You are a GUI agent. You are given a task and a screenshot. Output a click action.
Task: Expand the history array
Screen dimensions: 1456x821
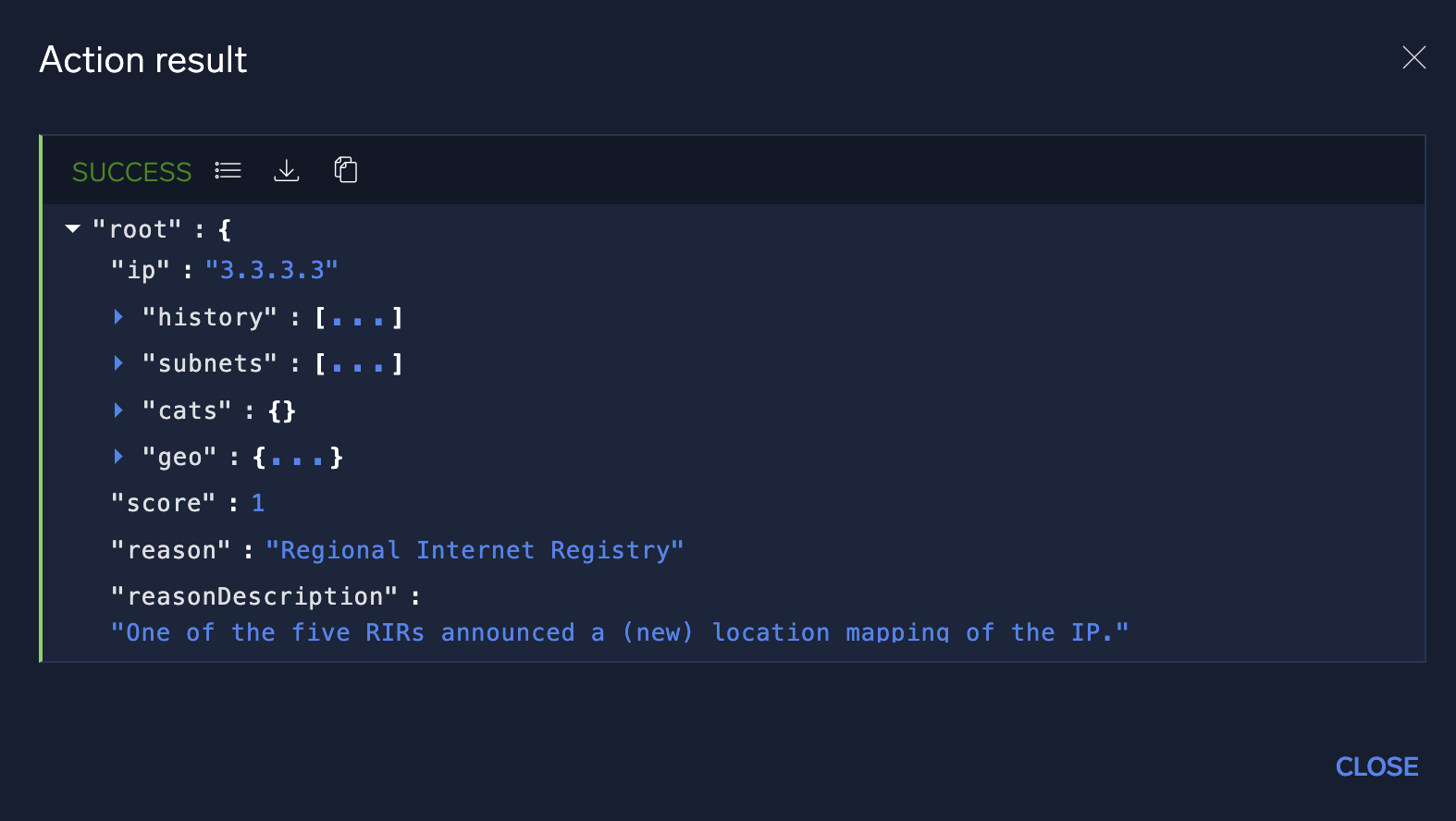[x=118, y=316]
